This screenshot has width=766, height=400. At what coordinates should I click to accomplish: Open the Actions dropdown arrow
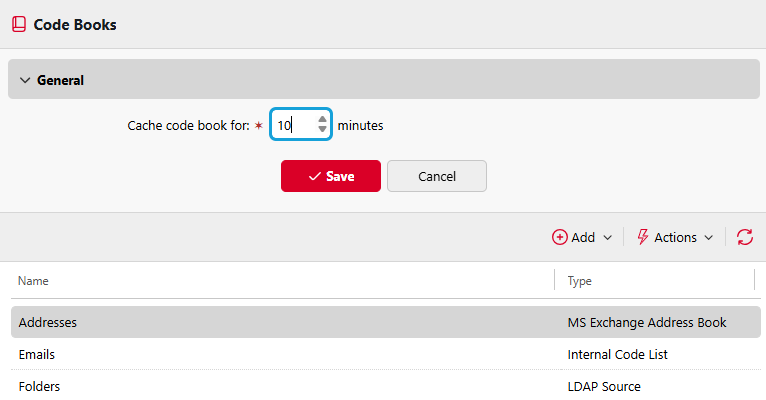(708, 238)
